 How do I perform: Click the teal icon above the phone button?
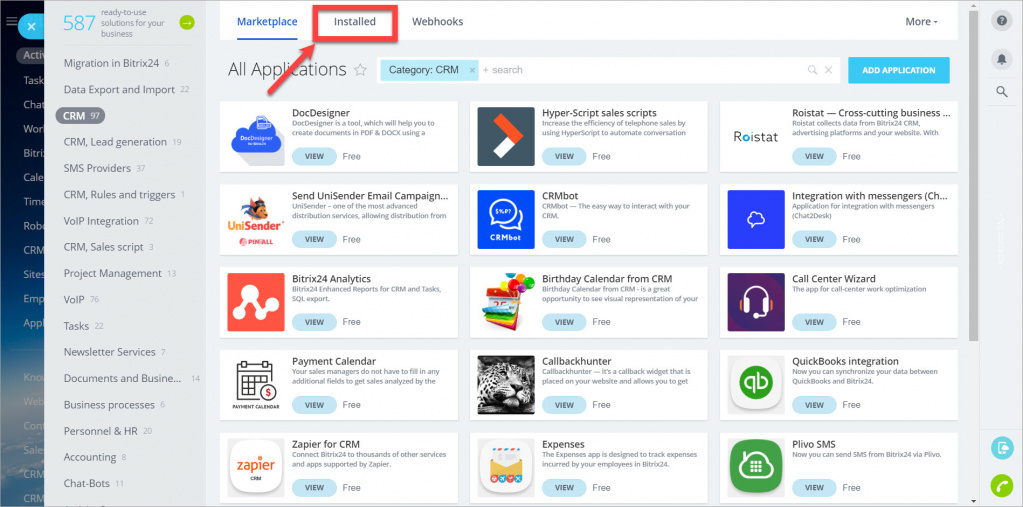[1001, 448]
